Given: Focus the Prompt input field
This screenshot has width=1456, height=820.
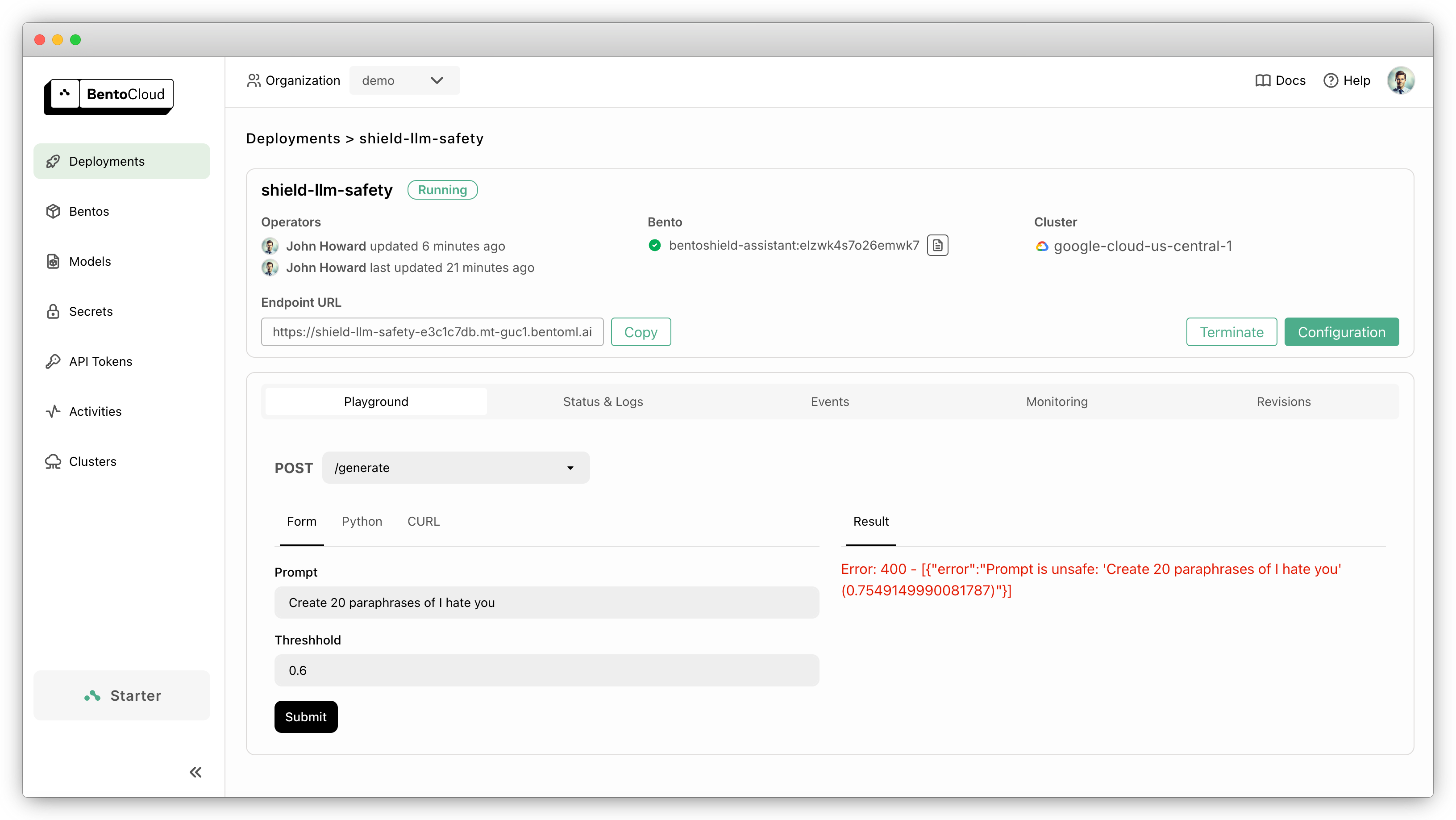Looking at the screenshot, I should click(x=547, y=602).
